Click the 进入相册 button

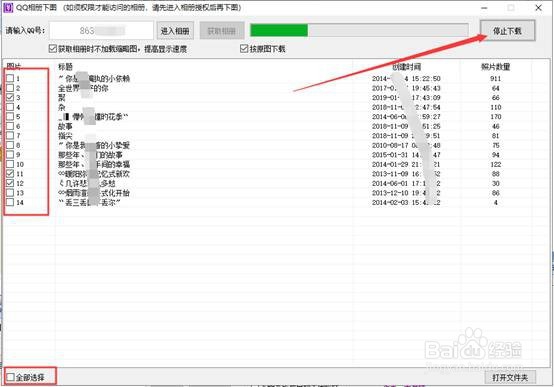pos(175,31)
